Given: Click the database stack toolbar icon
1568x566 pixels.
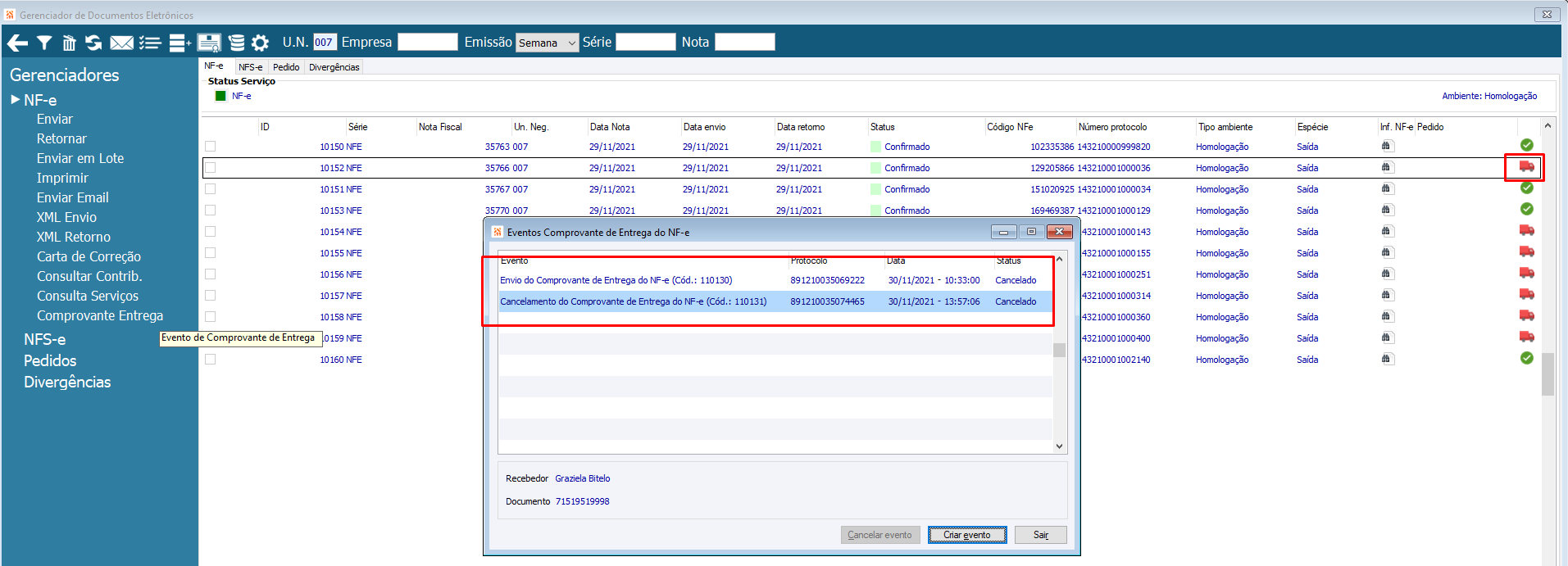Looking at the screenshot, I should pyautogui.click(x=236, y=43).
